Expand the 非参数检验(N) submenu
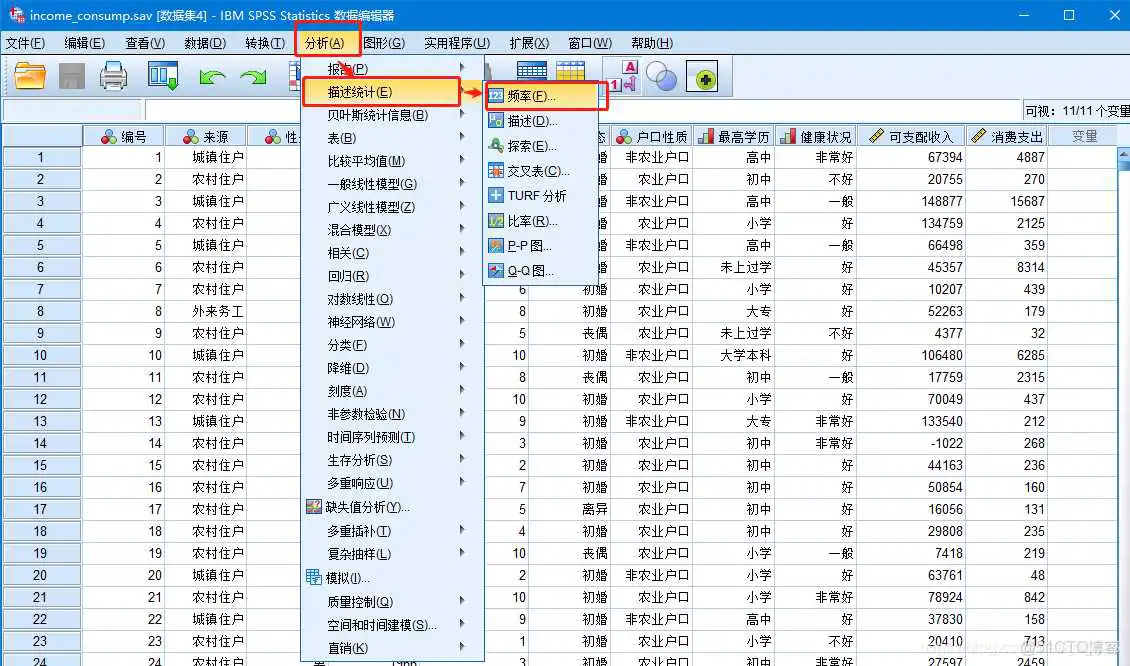1130x666 pixels. [x=391, y=414]
